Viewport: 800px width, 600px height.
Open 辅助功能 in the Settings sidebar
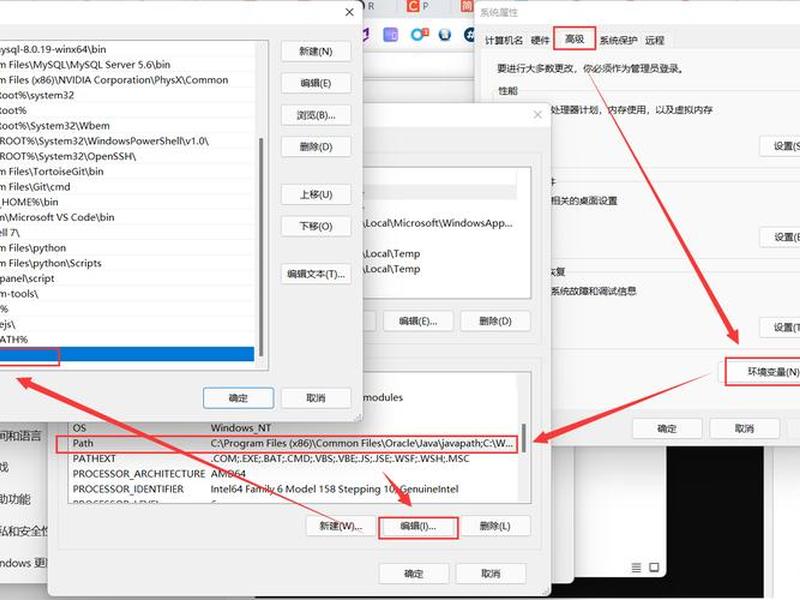(x=15, y=499)
